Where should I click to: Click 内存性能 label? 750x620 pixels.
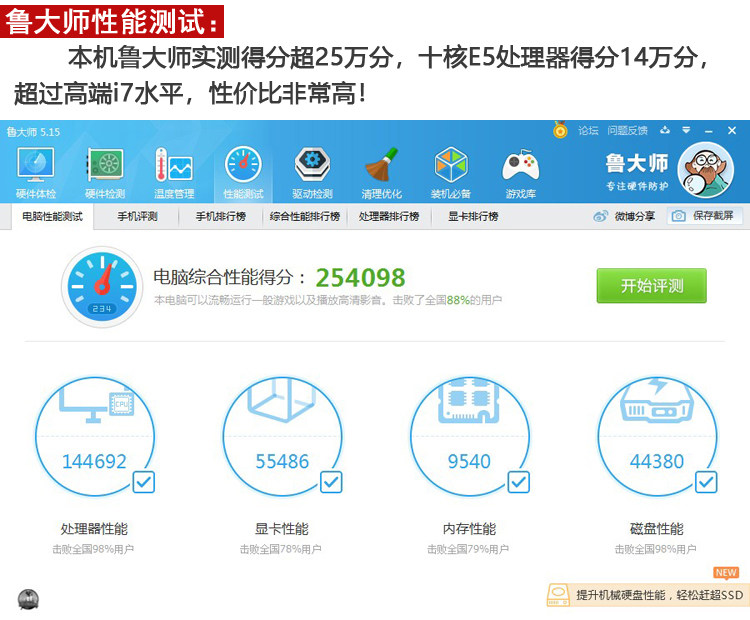coord(469,529)
